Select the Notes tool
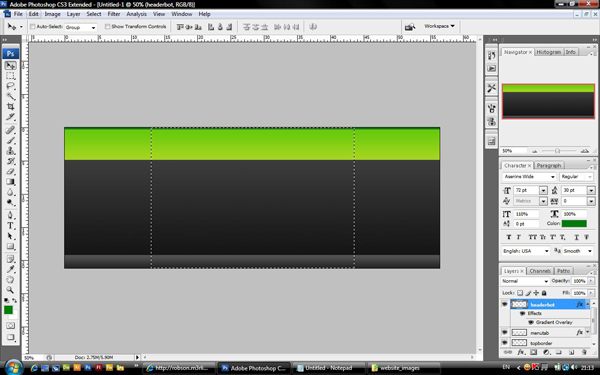Viewport: 600px width, 375px height. click(11, 259)
